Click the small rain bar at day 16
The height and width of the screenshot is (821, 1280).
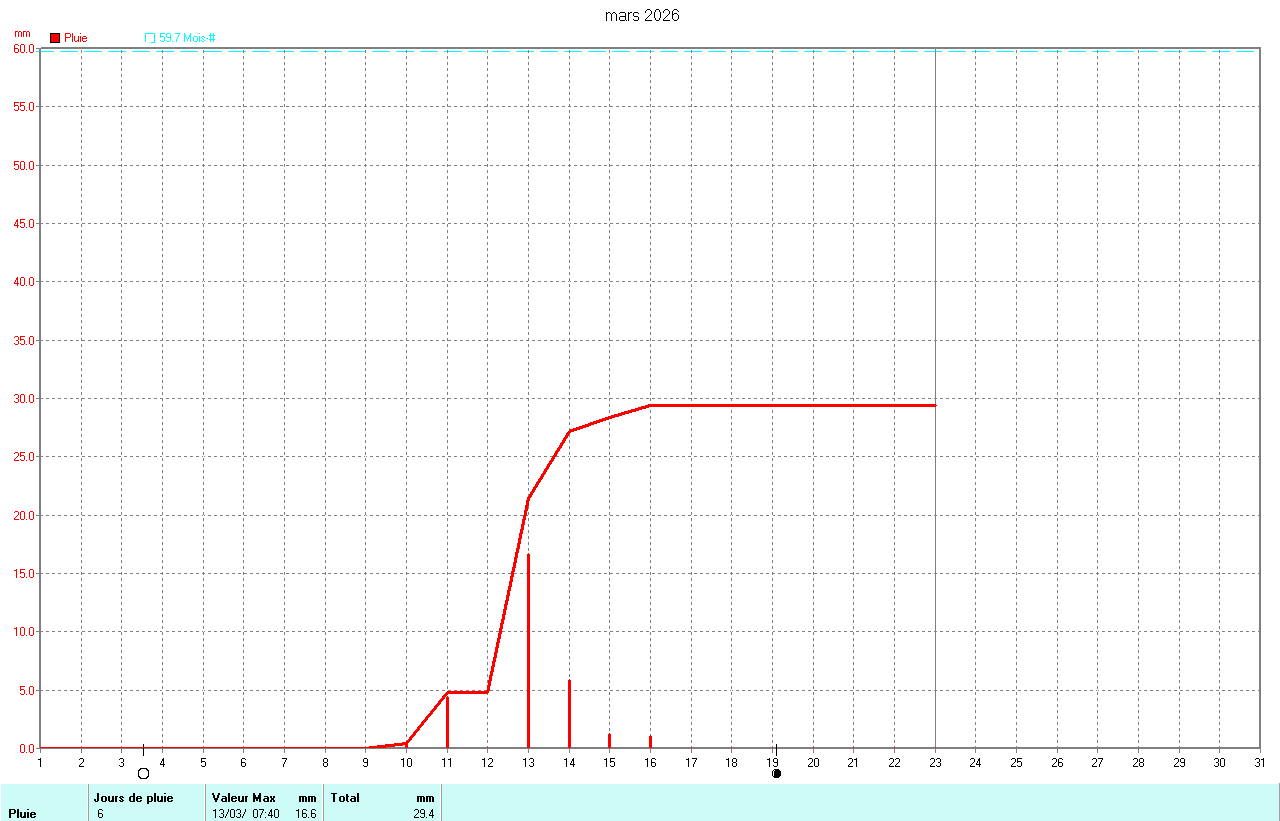[650, 742]
